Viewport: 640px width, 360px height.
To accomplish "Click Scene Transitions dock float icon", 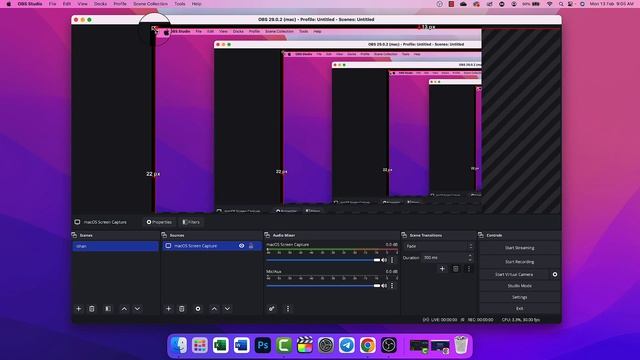I will click(404, 235).
